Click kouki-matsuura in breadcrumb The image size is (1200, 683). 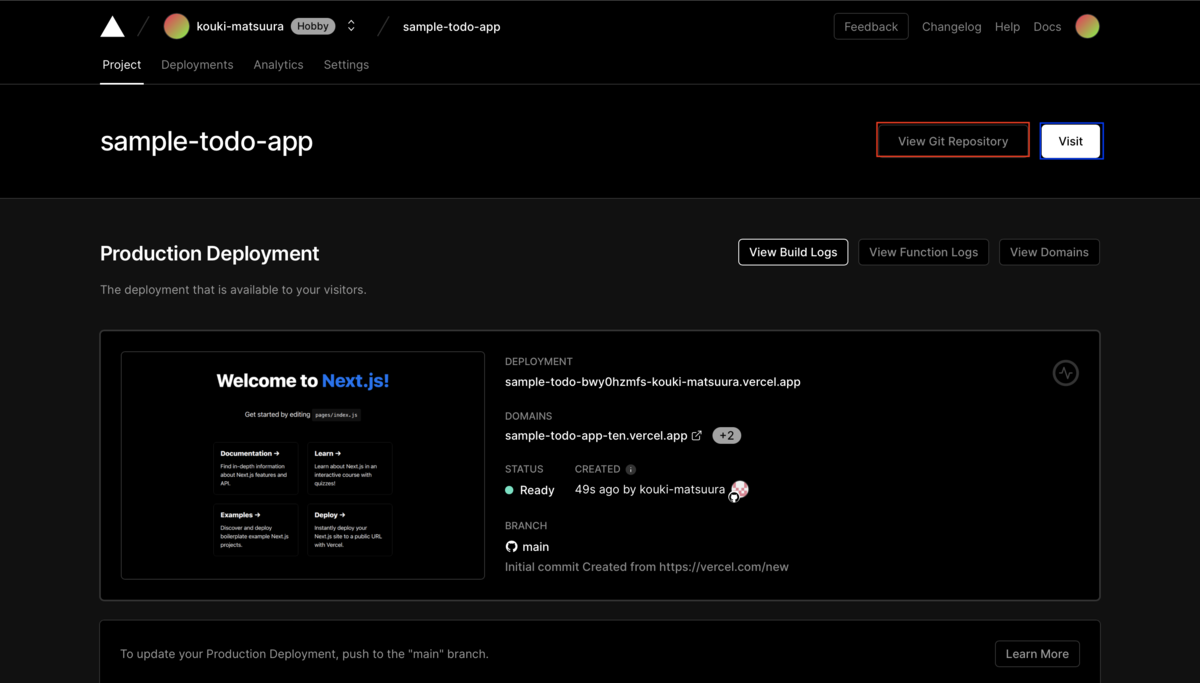[240, 27]
